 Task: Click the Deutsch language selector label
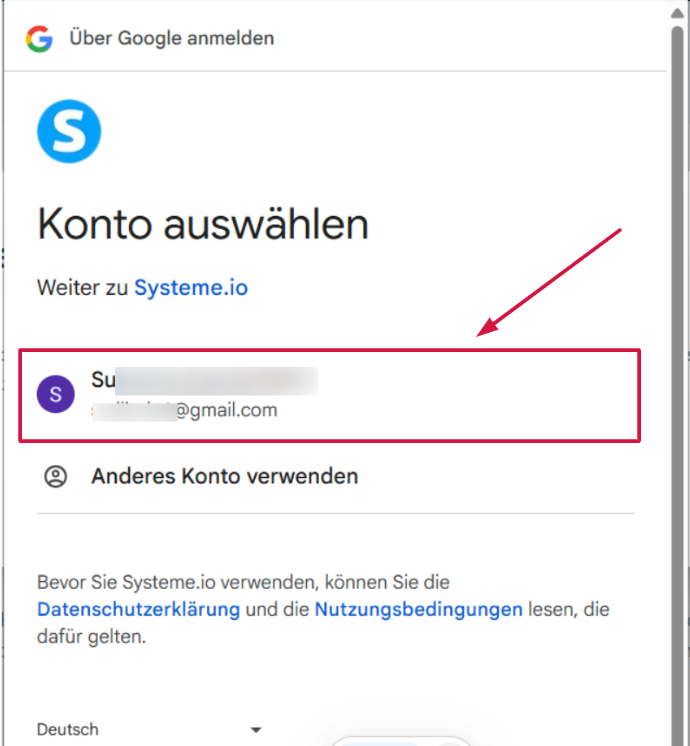point(68,729)
